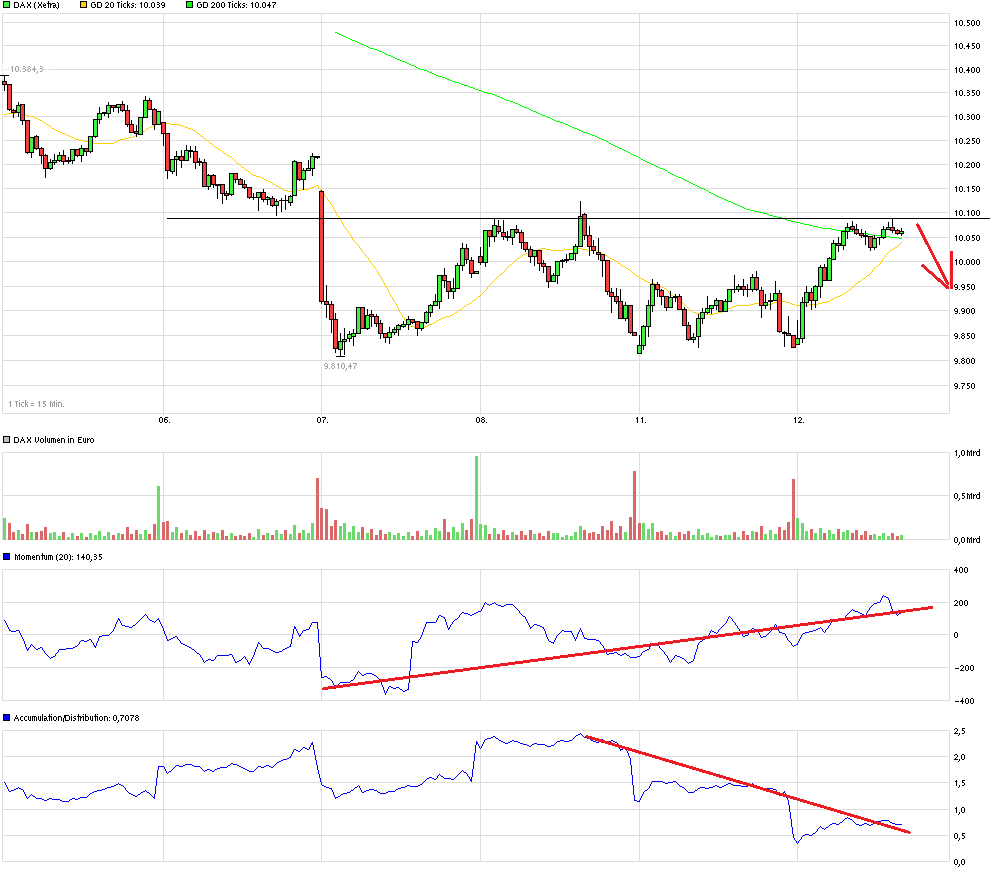
Task: Click the 'Momentum (20): 140,35' title
Action: (58, 557)
